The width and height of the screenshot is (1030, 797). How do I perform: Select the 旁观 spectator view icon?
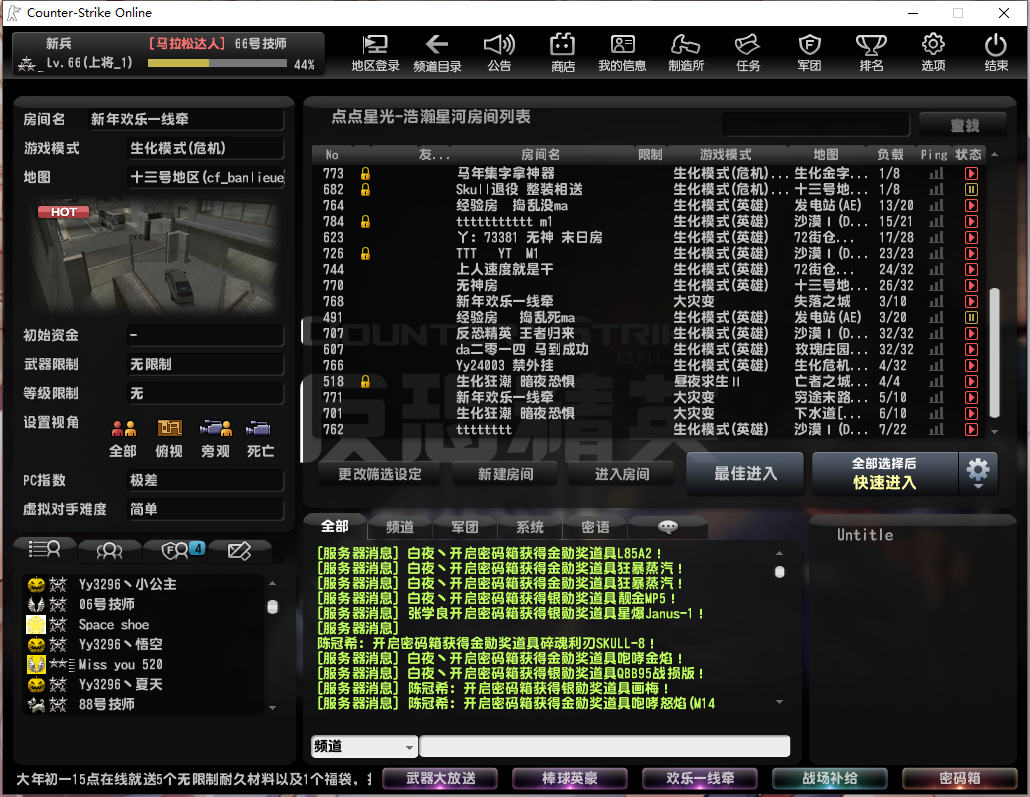215,438
